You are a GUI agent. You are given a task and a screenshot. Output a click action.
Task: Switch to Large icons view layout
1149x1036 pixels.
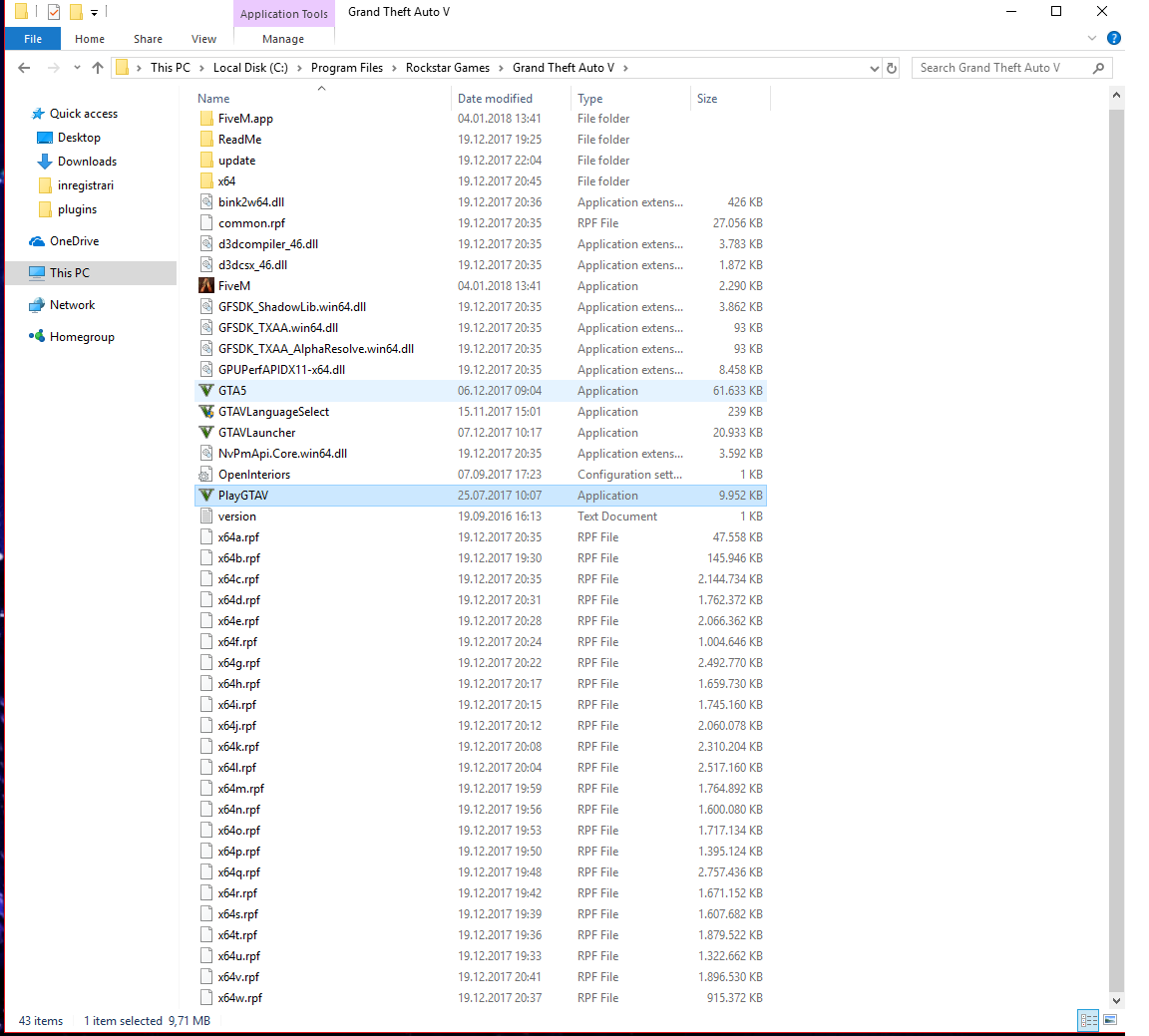1110,1020
